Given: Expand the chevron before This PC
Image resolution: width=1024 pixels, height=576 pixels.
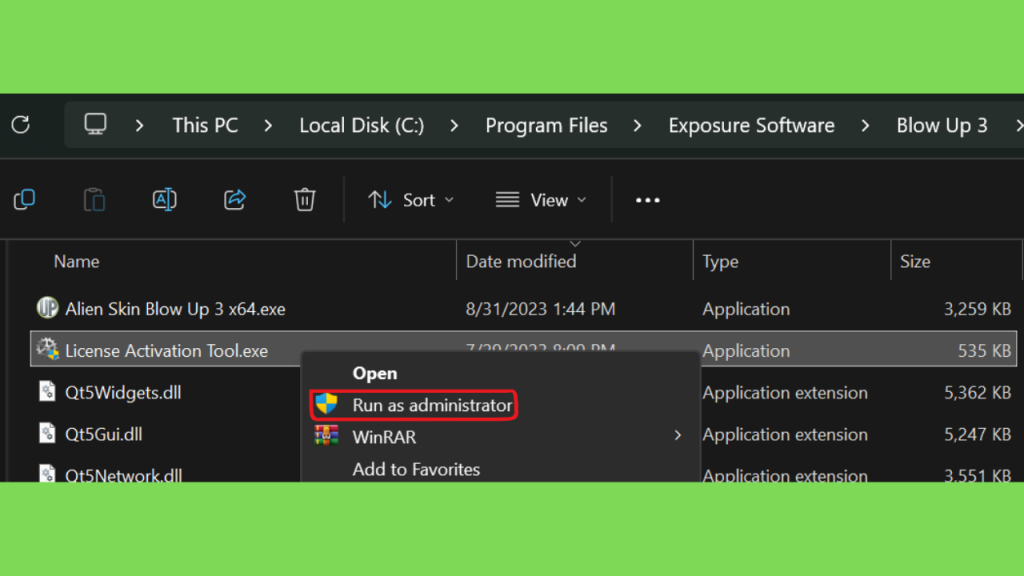Looking at the screenshot, I should 139,125.
